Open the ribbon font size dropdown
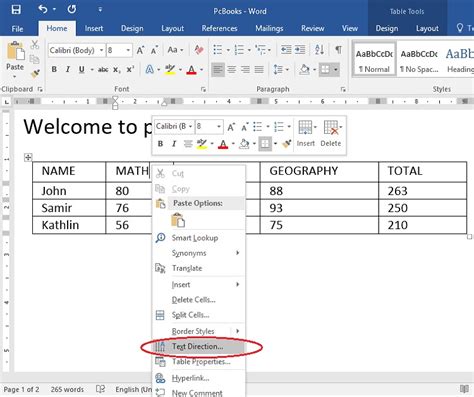Image resolution: width=474 pixels, height=397 pixels. point(128,50)
